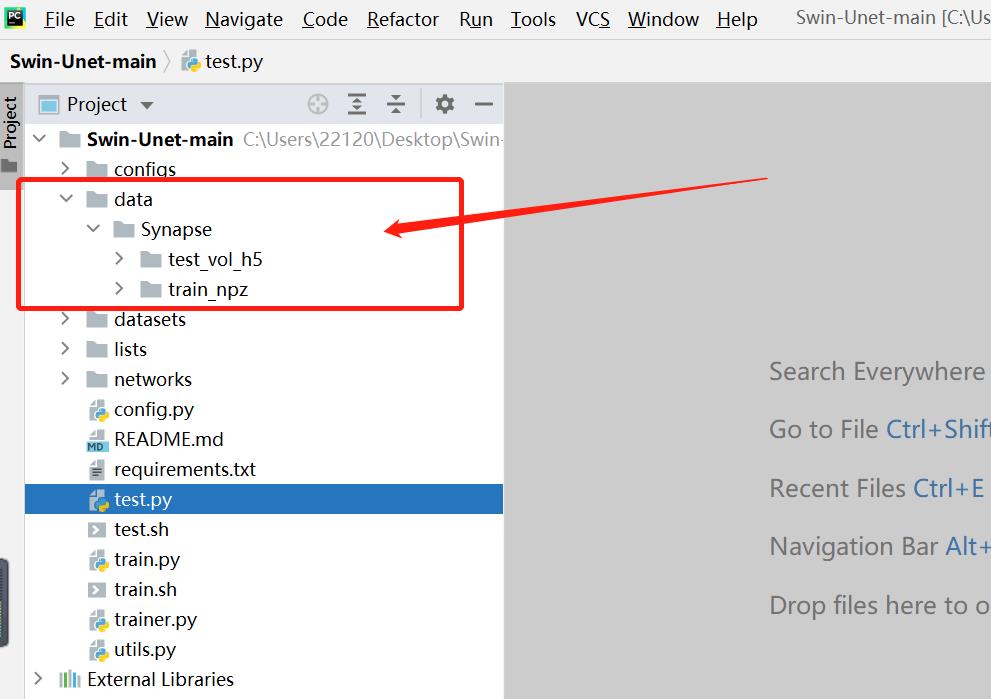
Task: Expand the lists folder
Action: pyautogui.click(x=66, y=348)
